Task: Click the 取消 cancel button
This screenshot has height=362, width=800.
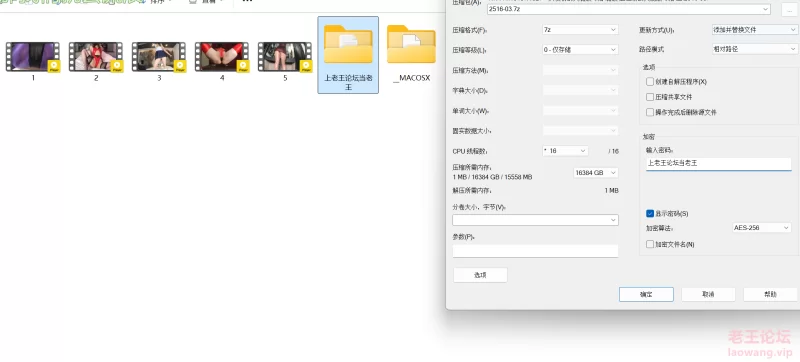Action: pyautogui.click(x=708, y=294)
